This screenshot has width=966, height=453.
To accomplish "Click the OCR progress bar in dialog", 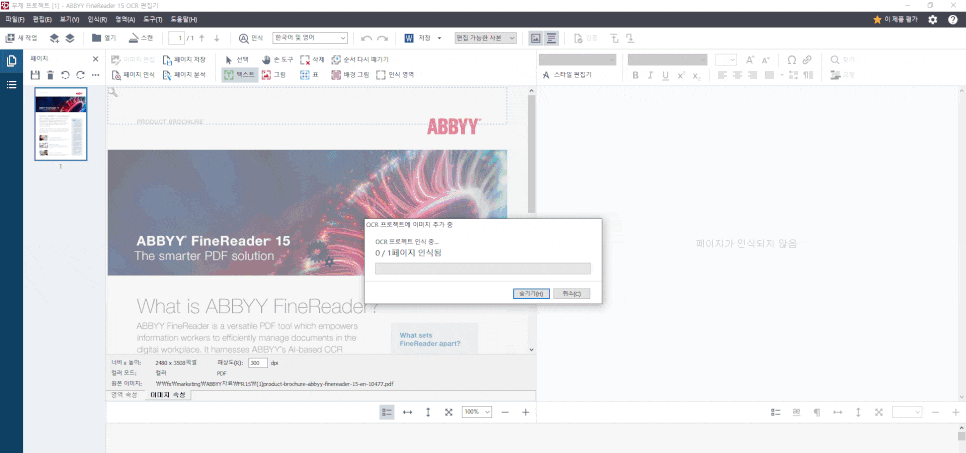I will 483,268.
